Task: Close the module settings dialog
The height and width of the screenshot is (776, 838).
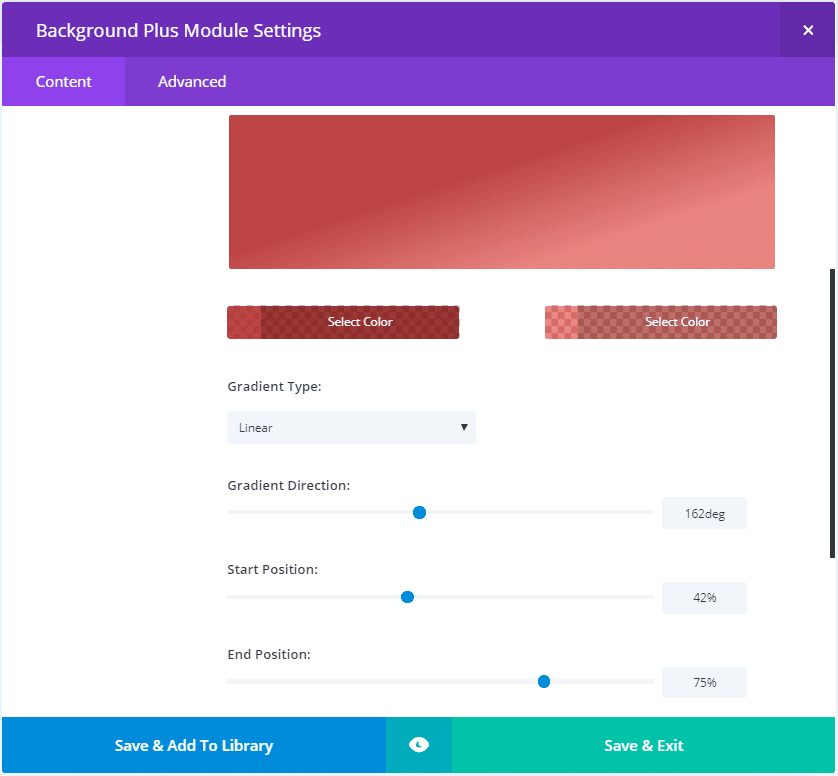Action: click(808, 30)
